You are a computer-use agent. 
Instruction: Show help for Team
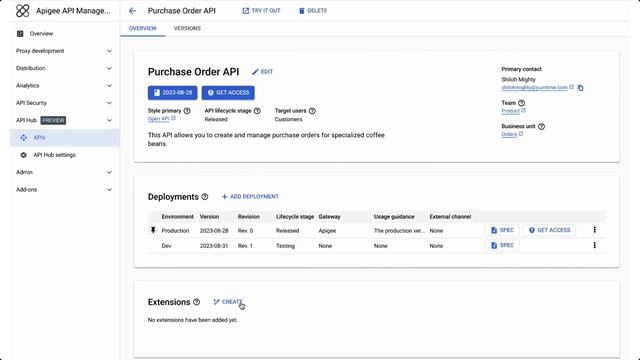(521, 103)
